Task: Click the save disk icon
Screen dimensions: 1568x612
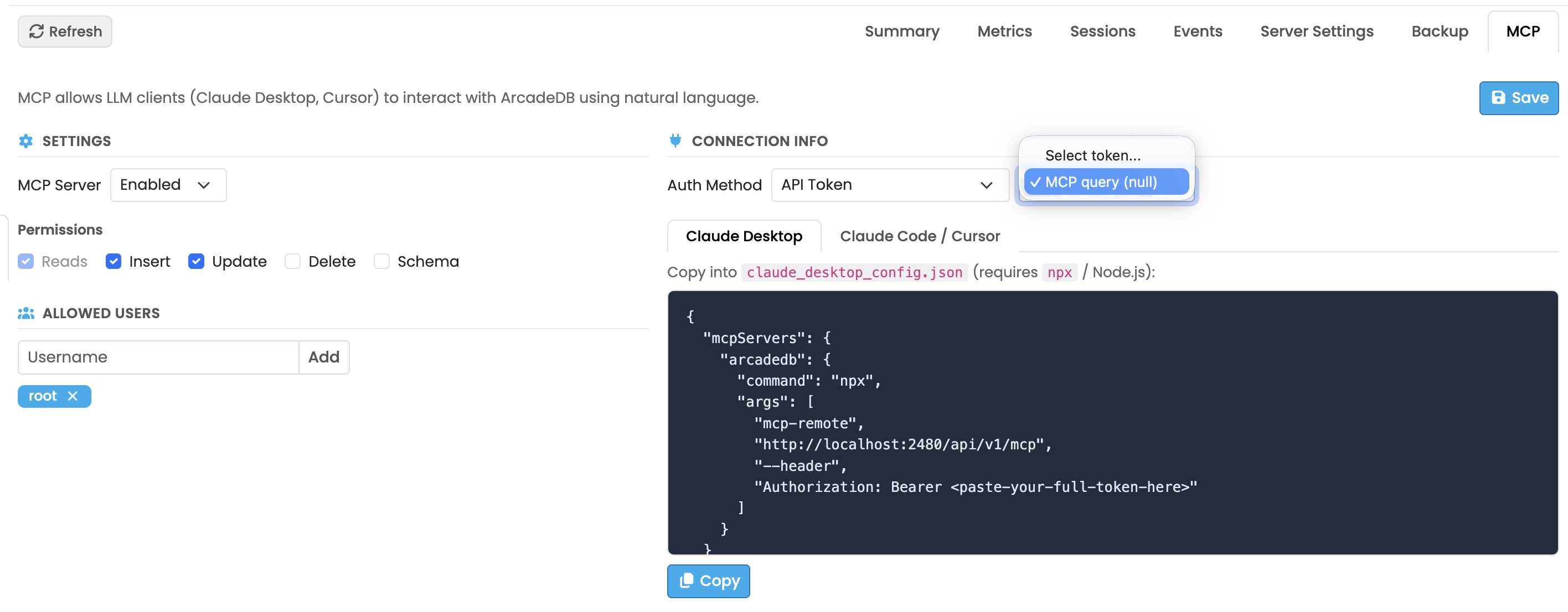Action: (1499, 97)
